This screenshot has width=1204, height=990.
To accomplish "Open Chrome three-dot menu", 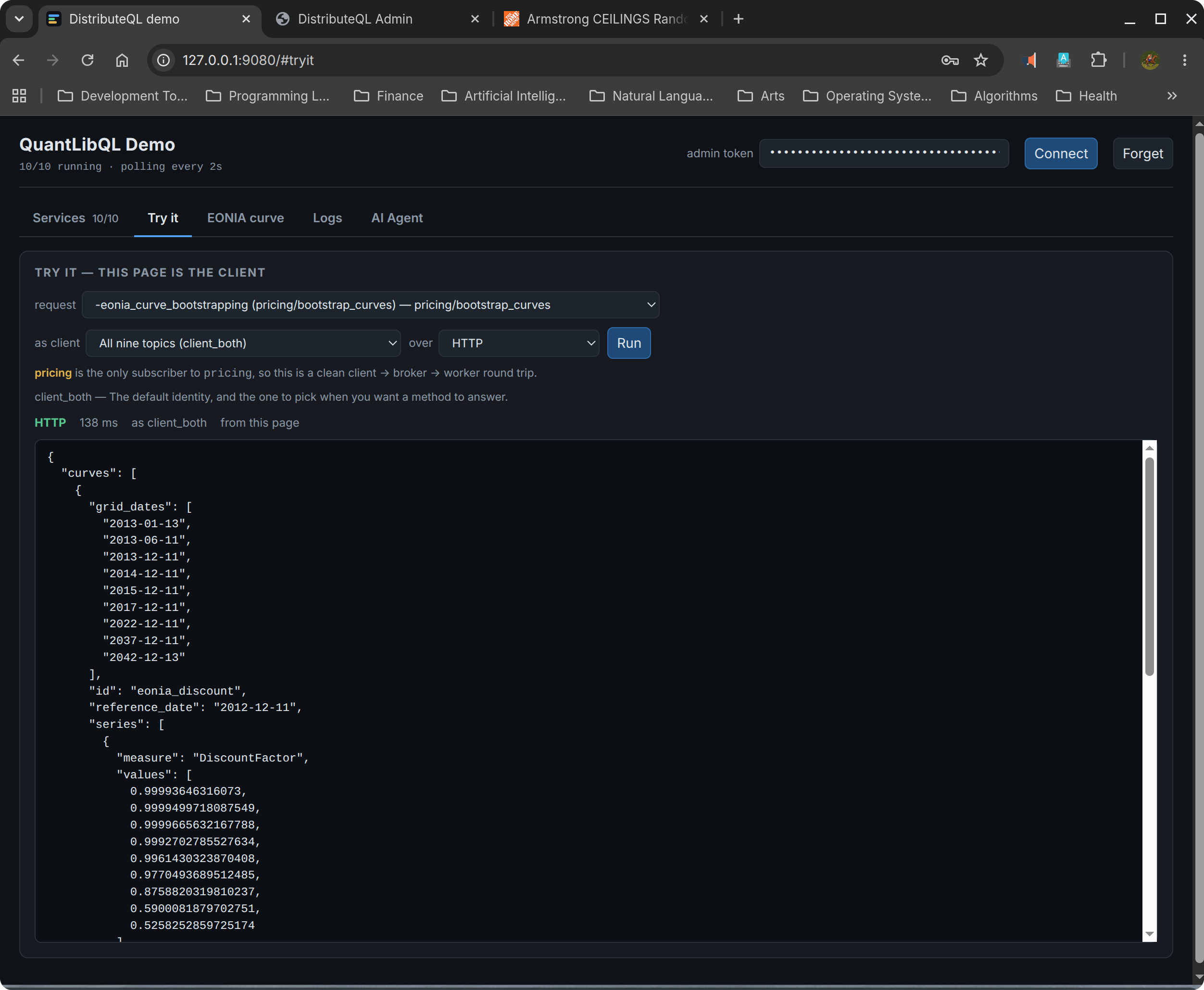I will 1185,60.
